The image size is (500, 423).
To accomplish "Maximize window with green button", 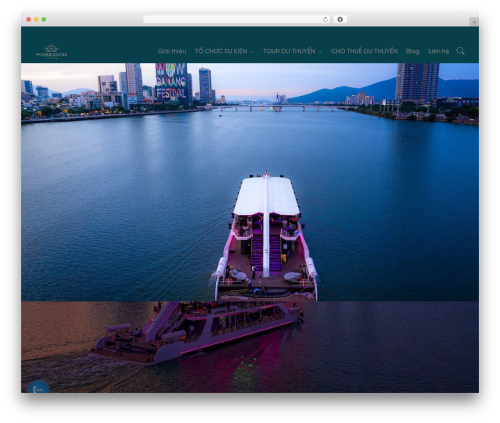I will pyautogui.click(x=44, y=19).
